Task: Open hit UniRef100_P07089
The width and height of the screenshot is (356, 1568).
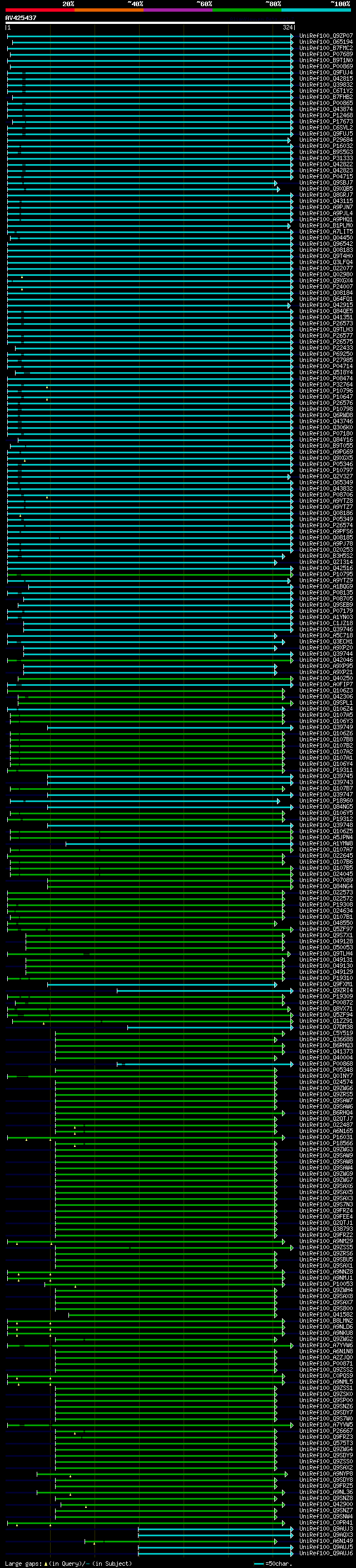Action: (x=326, y=880)
